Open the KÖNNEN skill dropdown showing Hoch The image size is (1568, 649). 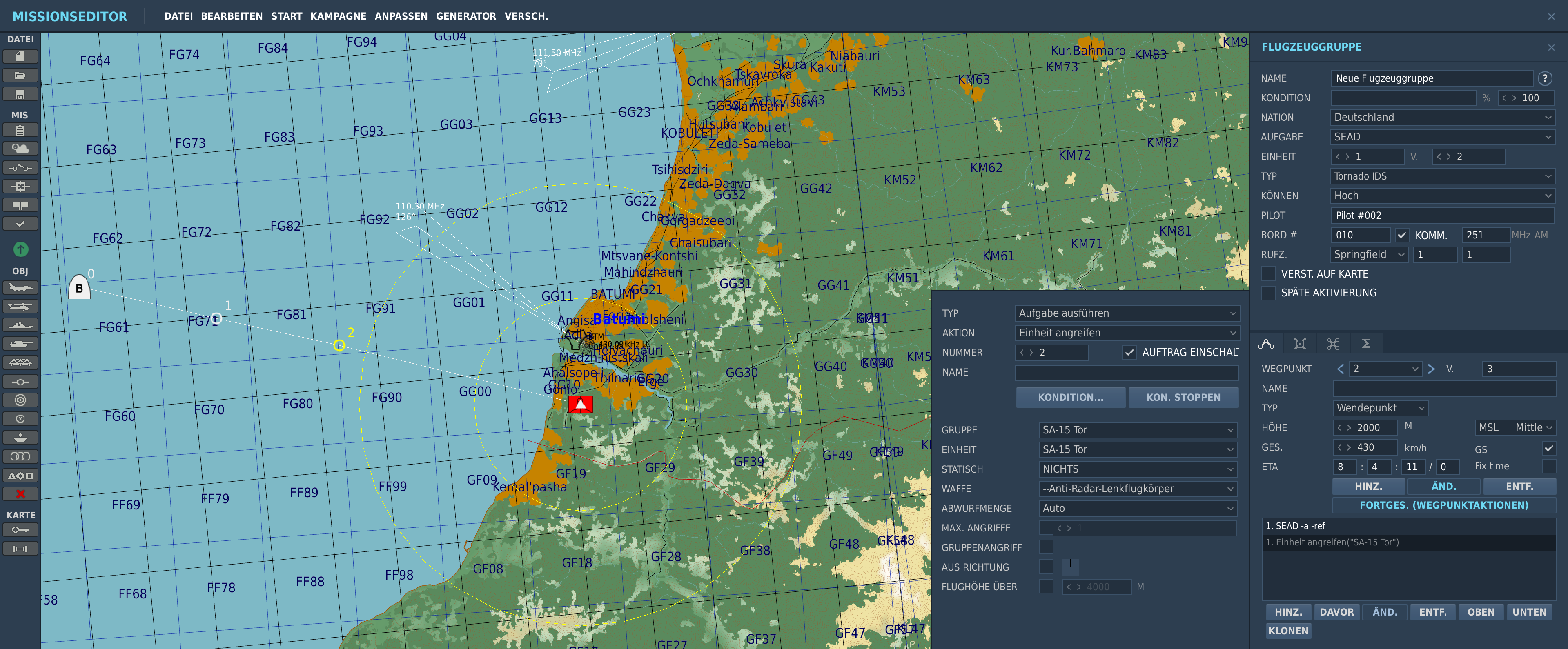coord(1442,196)
